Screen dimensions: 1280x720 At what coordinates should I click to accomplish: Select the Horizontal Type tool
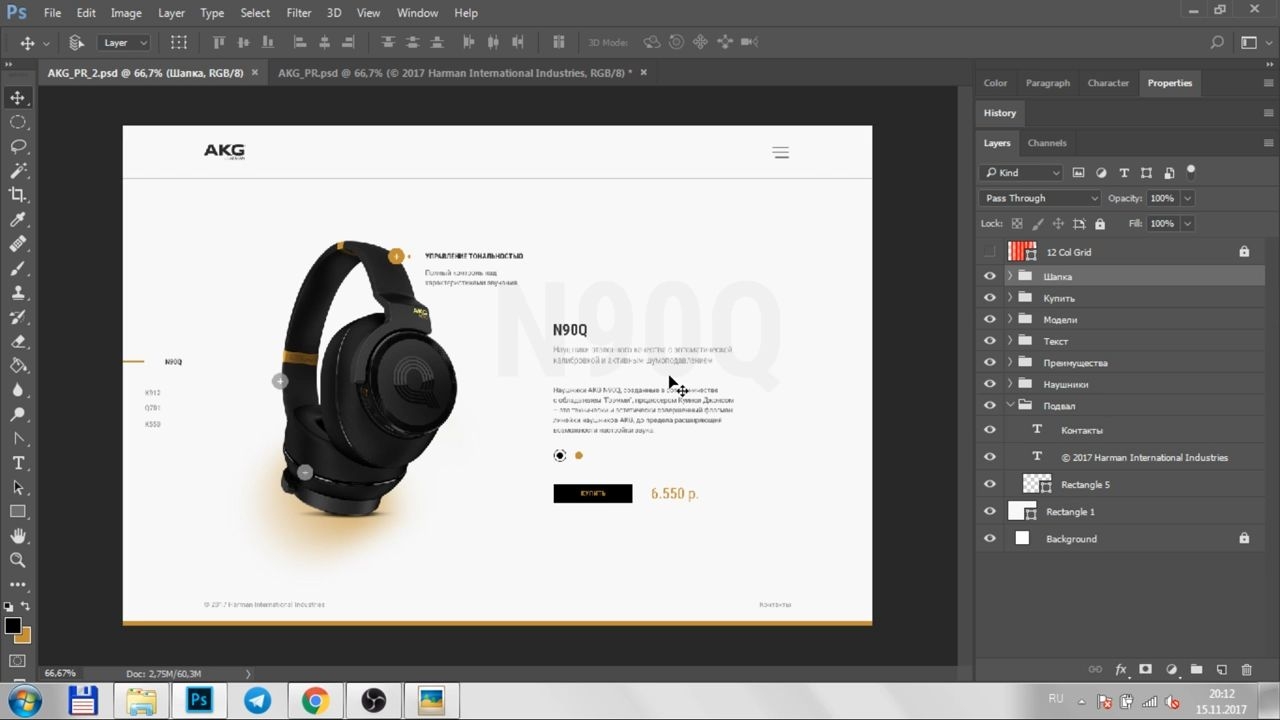tap(18, 463)
